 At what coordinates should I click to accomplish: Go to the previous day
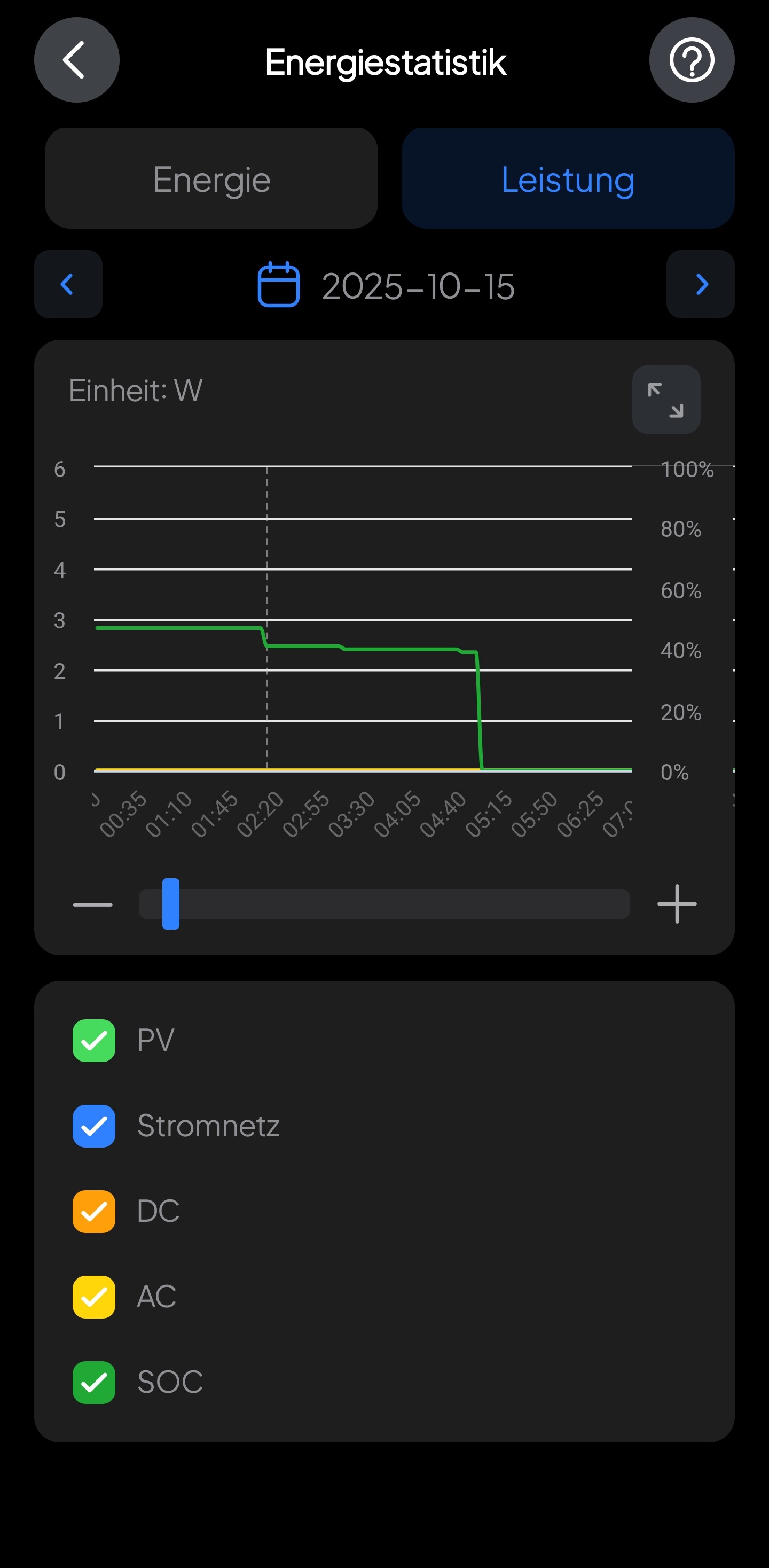(x=68, y=284)
